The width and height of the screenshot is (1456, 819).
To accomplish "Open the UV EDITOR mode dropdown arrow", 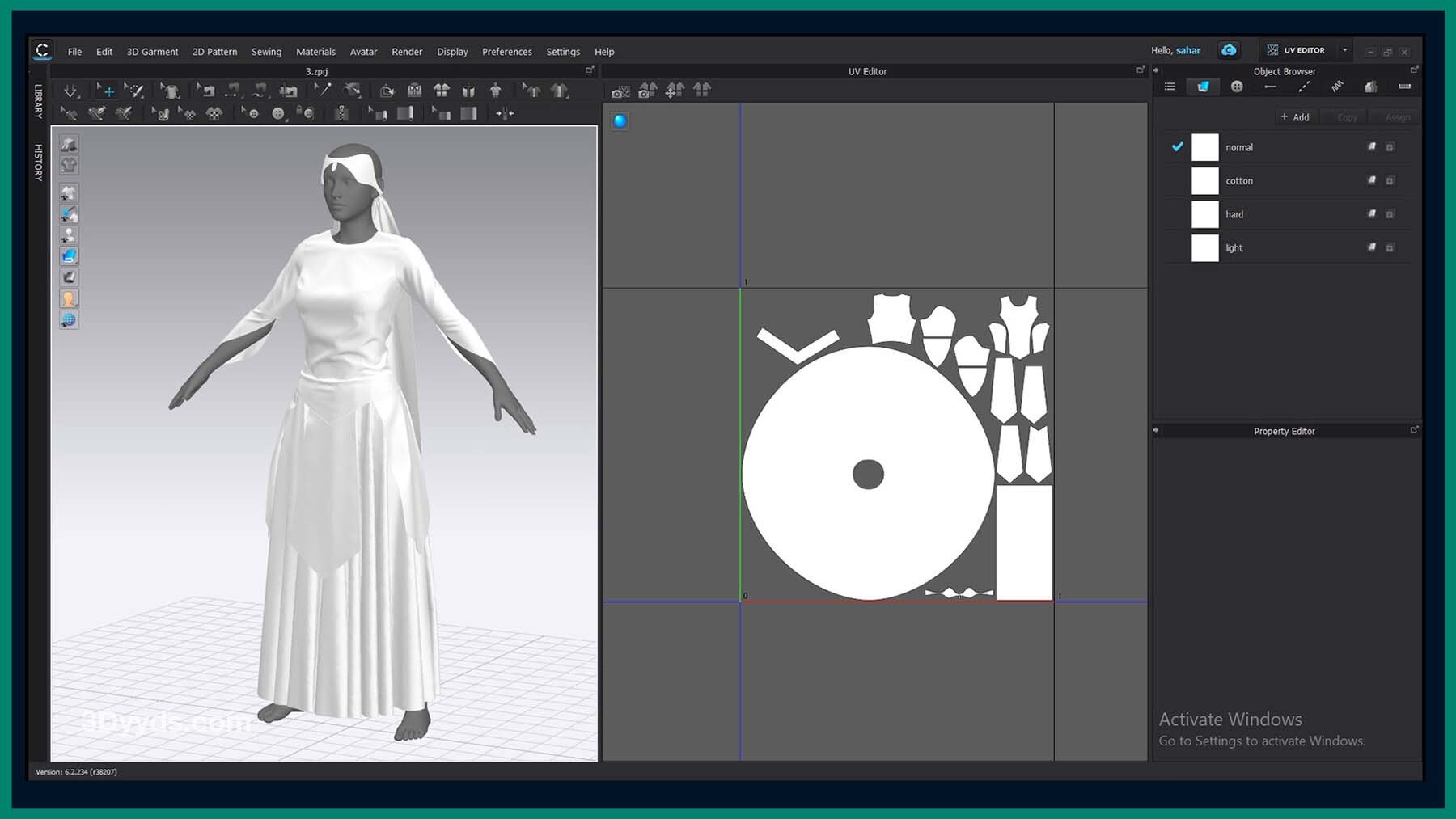I will click(1345, 50).
